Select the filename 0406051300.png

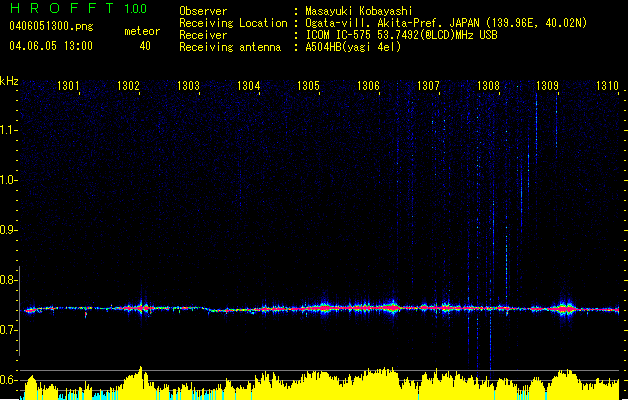[51, 26]
